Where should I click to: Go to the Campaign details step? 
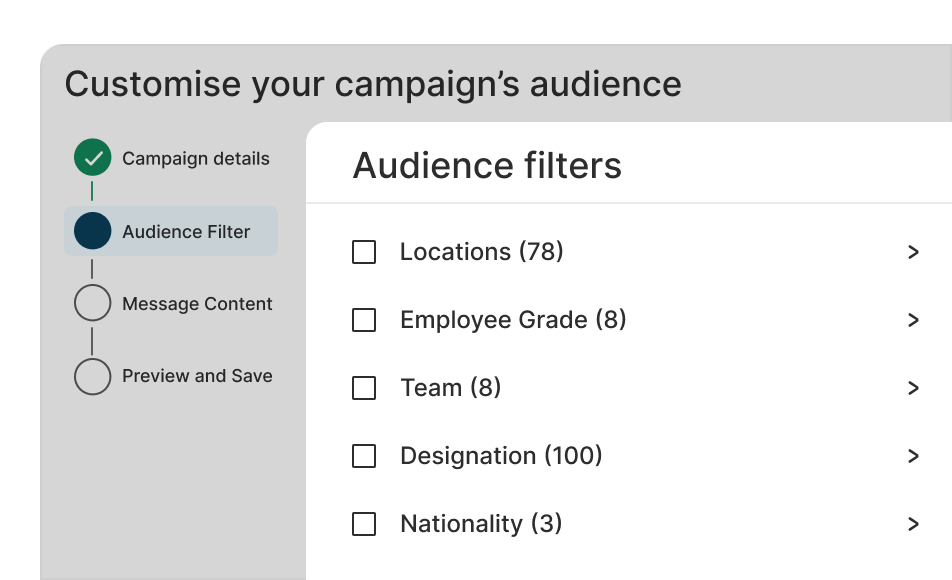(x=196, y=159)
